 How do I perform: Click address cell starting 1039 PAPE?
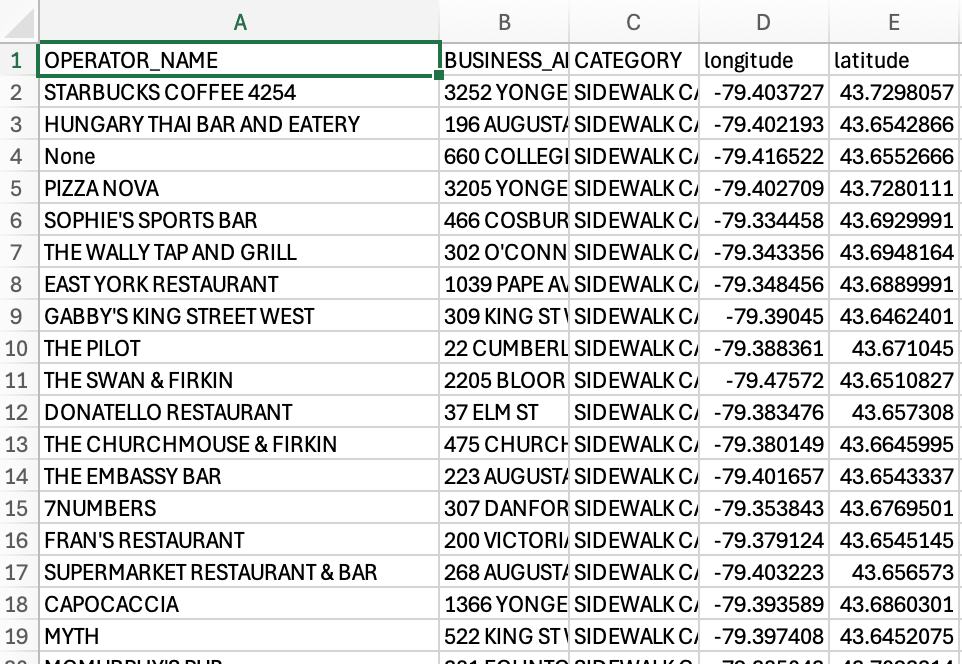point(504,284)
